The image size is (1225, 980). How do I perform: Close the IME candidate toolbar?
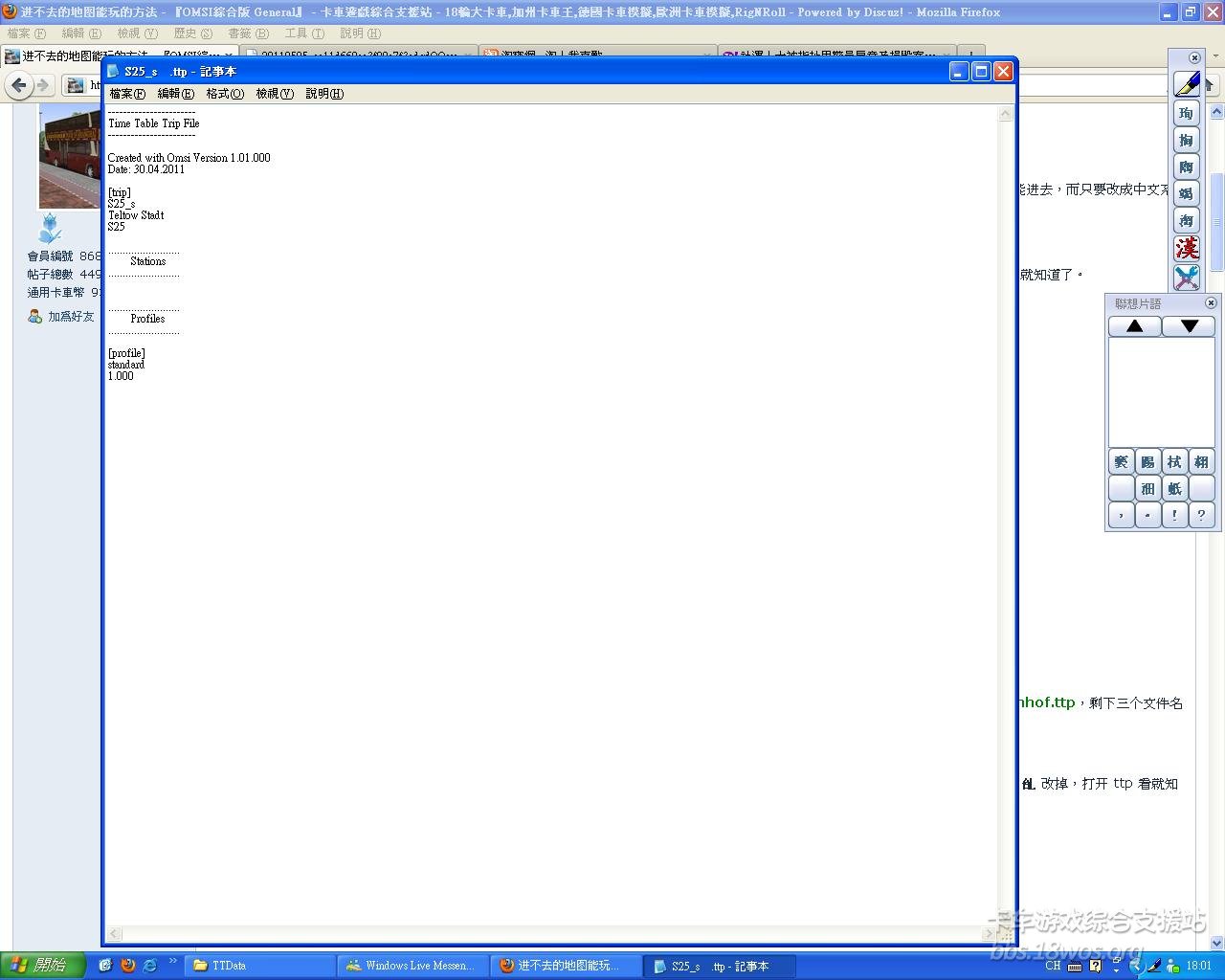1194,57
